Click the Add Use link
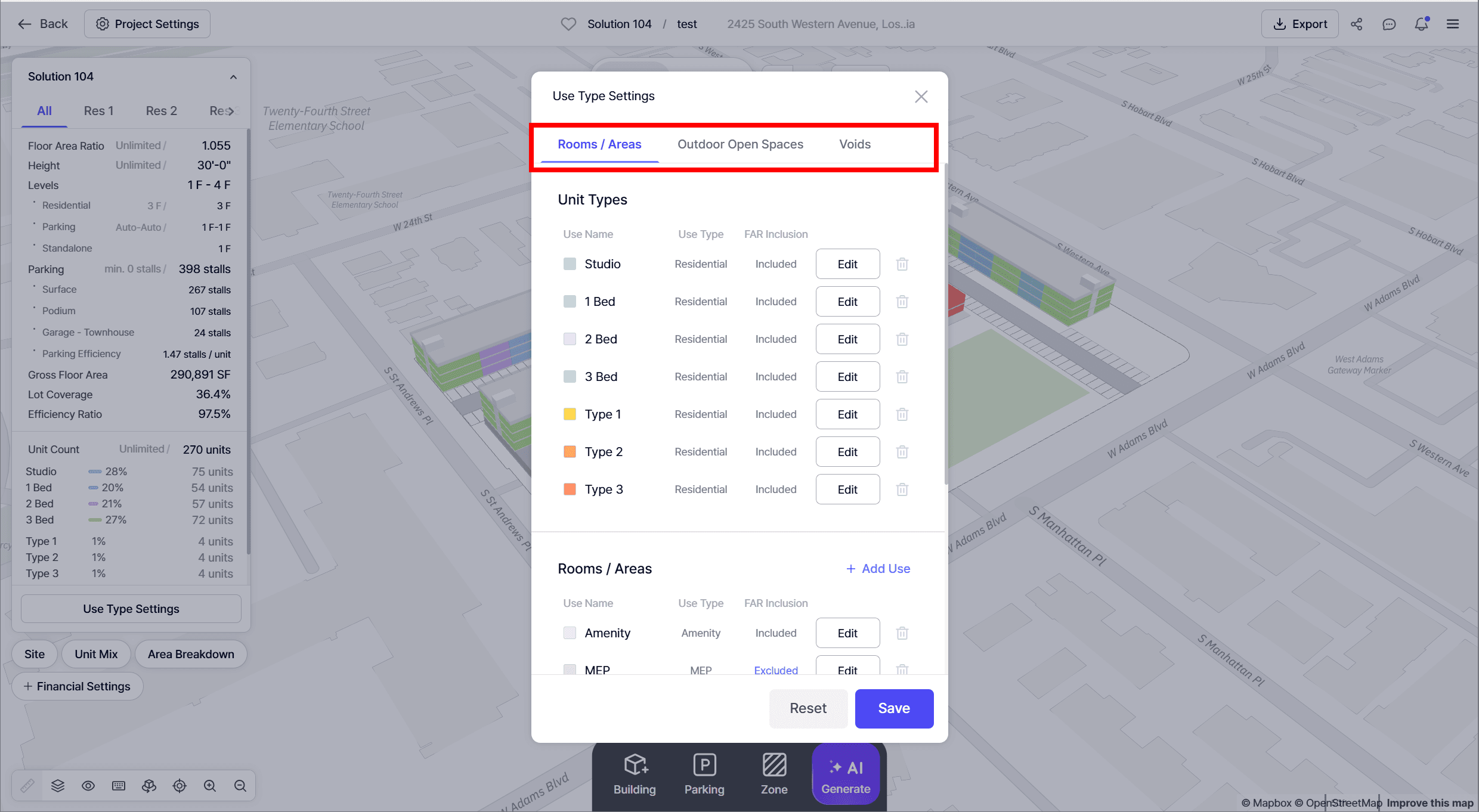1479x812 pixels. 878,569
